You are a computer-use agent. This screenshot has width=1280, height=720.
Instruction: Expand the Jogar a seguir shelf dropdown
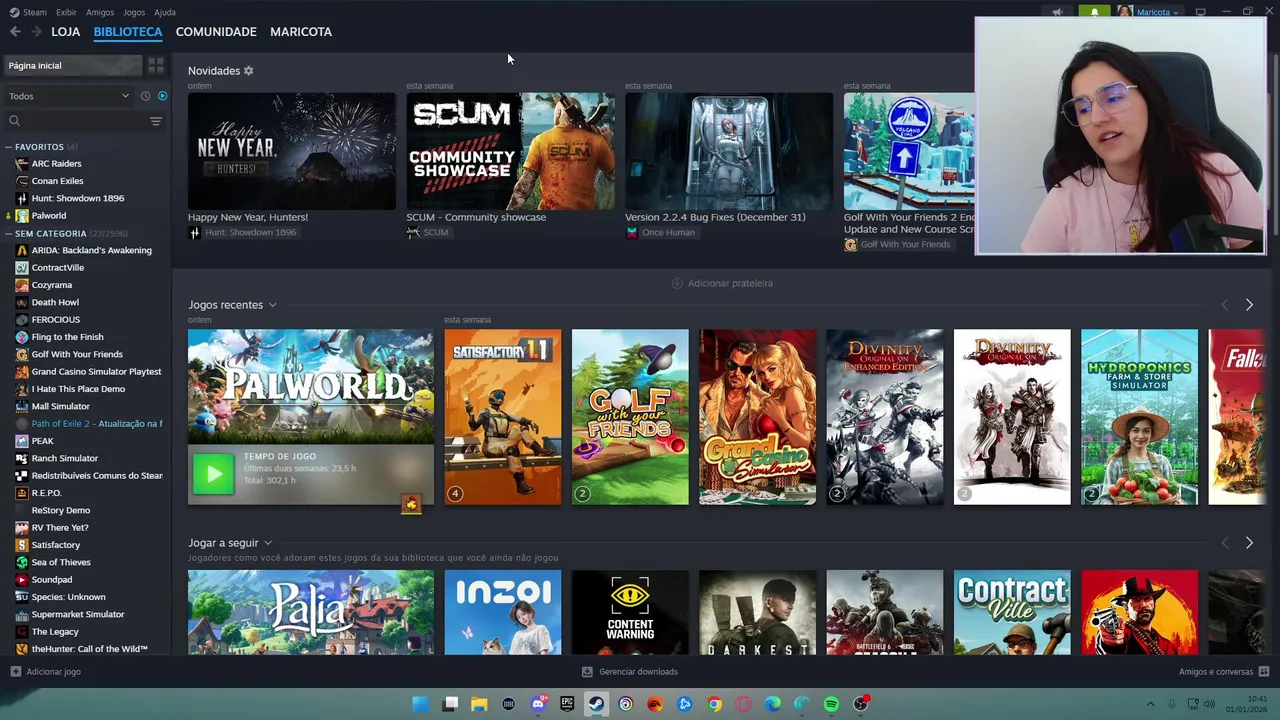pos(268,543)
